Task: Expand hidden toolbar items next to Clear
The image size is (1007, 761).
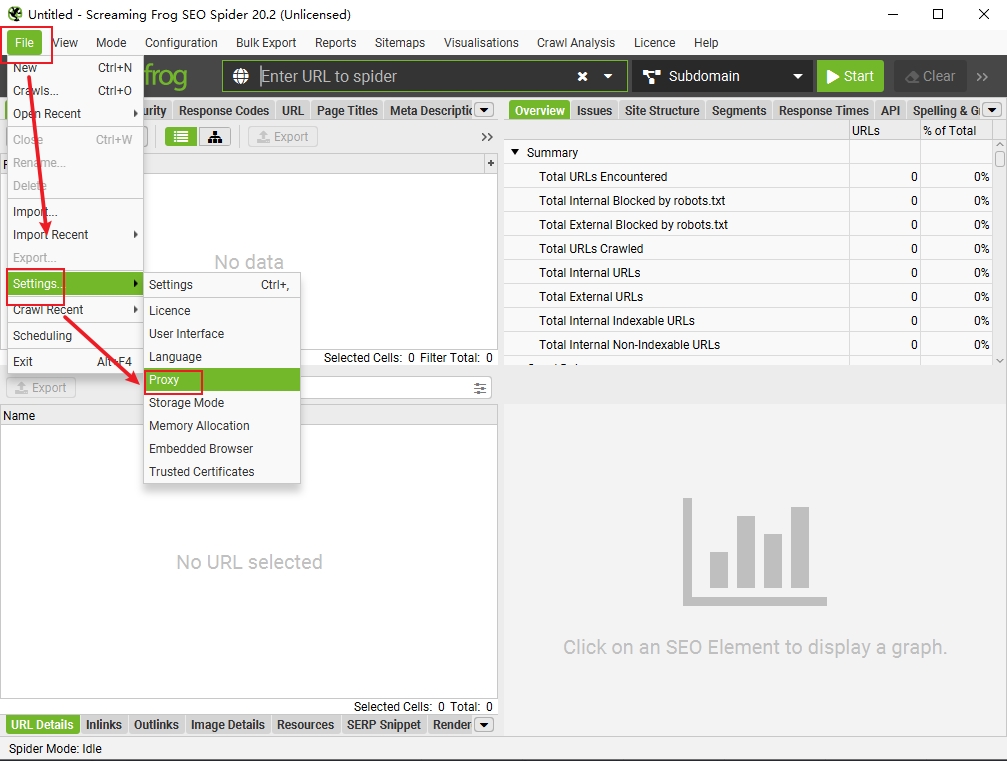Action: [982, 76]
